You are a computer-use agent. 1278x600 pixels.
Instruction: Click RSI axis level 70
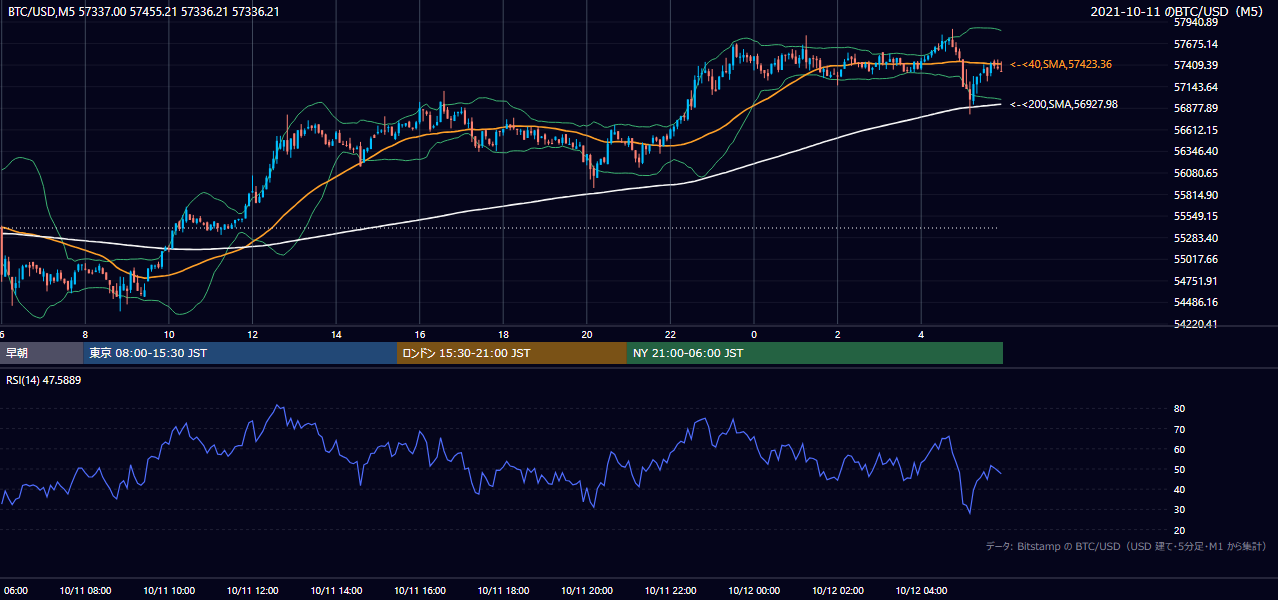1179,429
